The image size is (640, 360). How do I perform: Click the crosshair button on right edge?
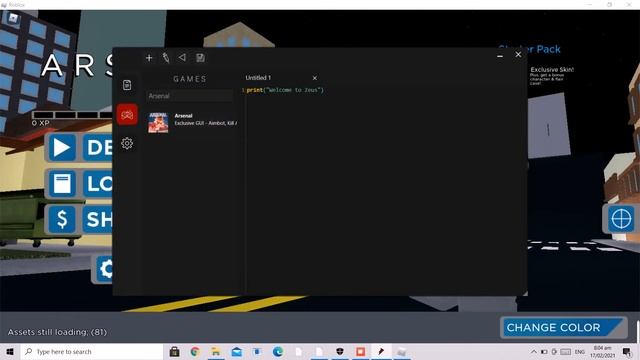[621, 219]
